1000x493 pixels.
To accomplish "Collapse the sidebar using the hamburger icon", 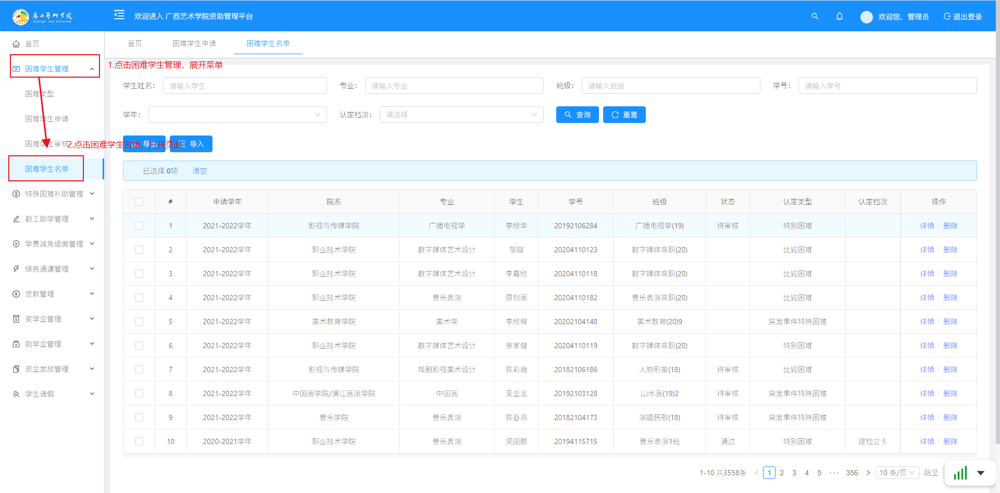I will tap(119, 15).
